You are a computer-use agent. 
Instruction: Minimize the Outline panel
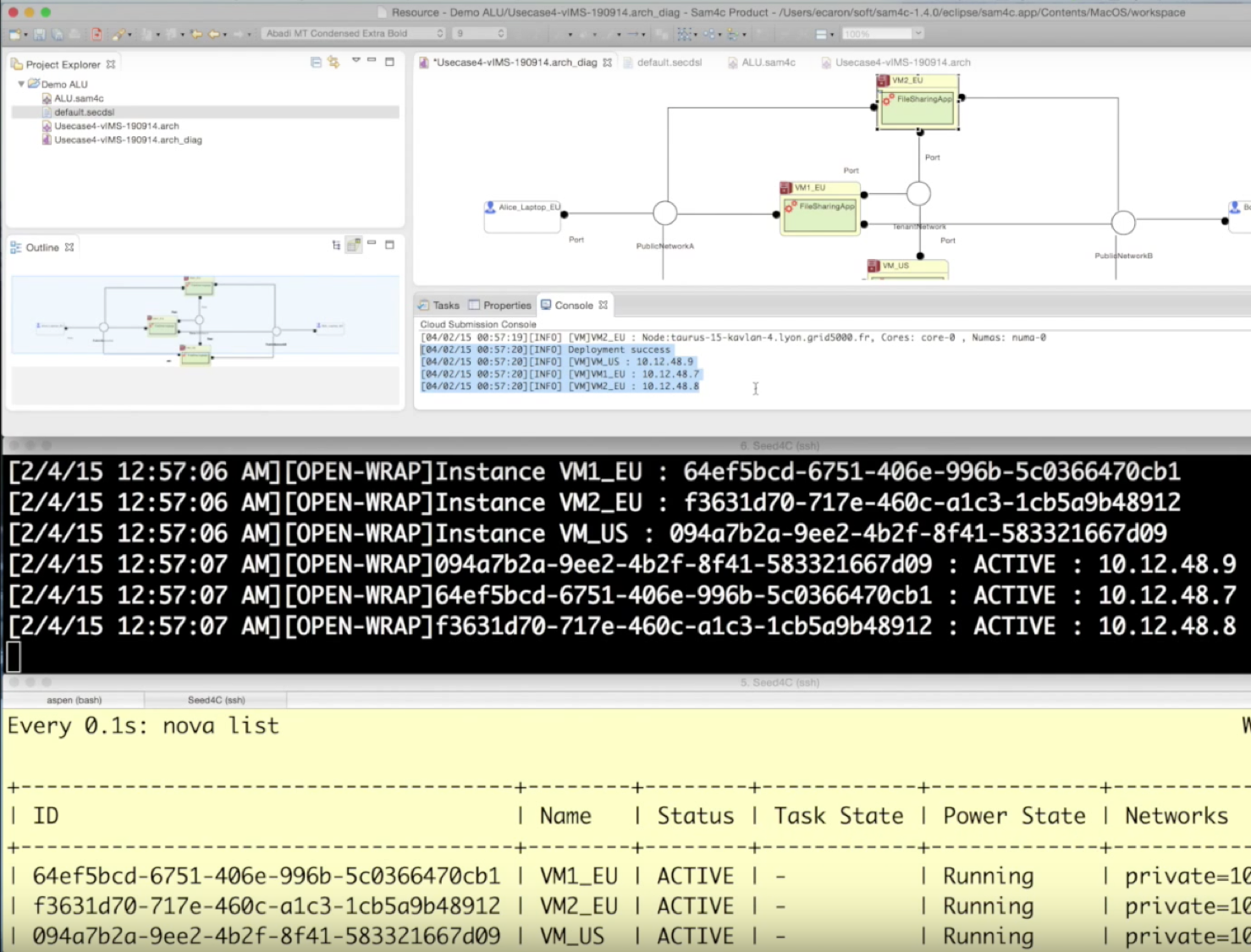pyautogui.click(x=372, y=244)
